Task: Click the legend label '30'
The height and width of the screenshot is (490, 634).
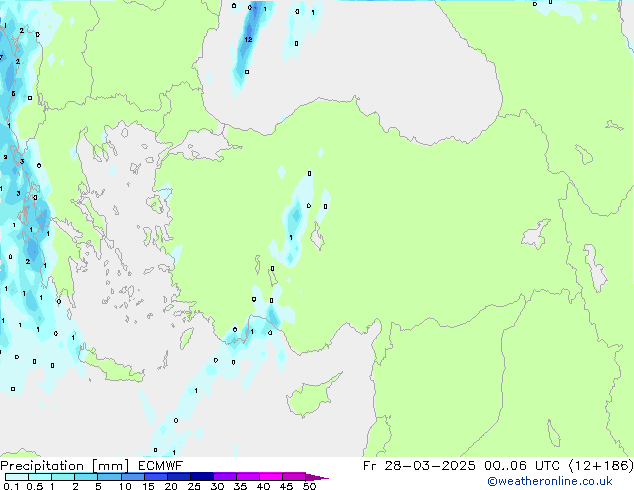Action: (x=217, y=486)
